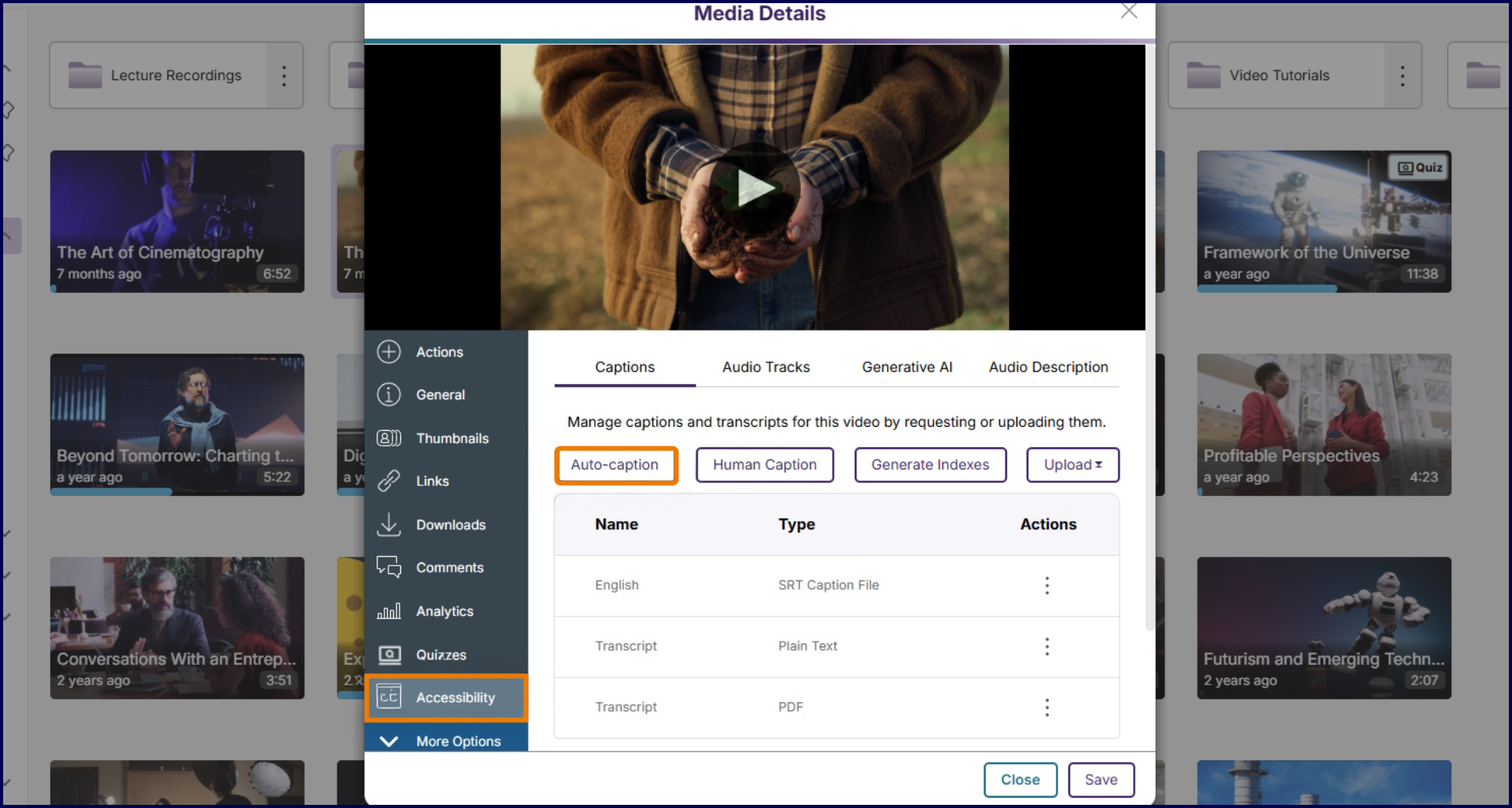Open the Generative AI tab
The image size is (1512, 808).
coord(907,367)
